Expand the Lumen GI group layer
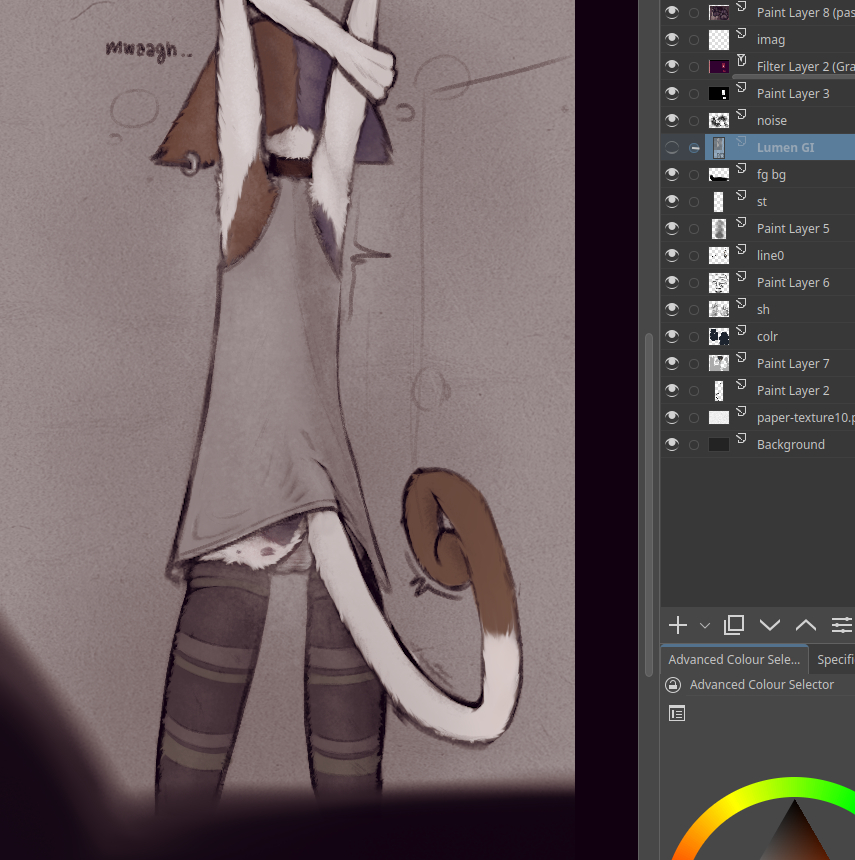The width and height of the screenshot is (855, 860). tap(694, 147)
